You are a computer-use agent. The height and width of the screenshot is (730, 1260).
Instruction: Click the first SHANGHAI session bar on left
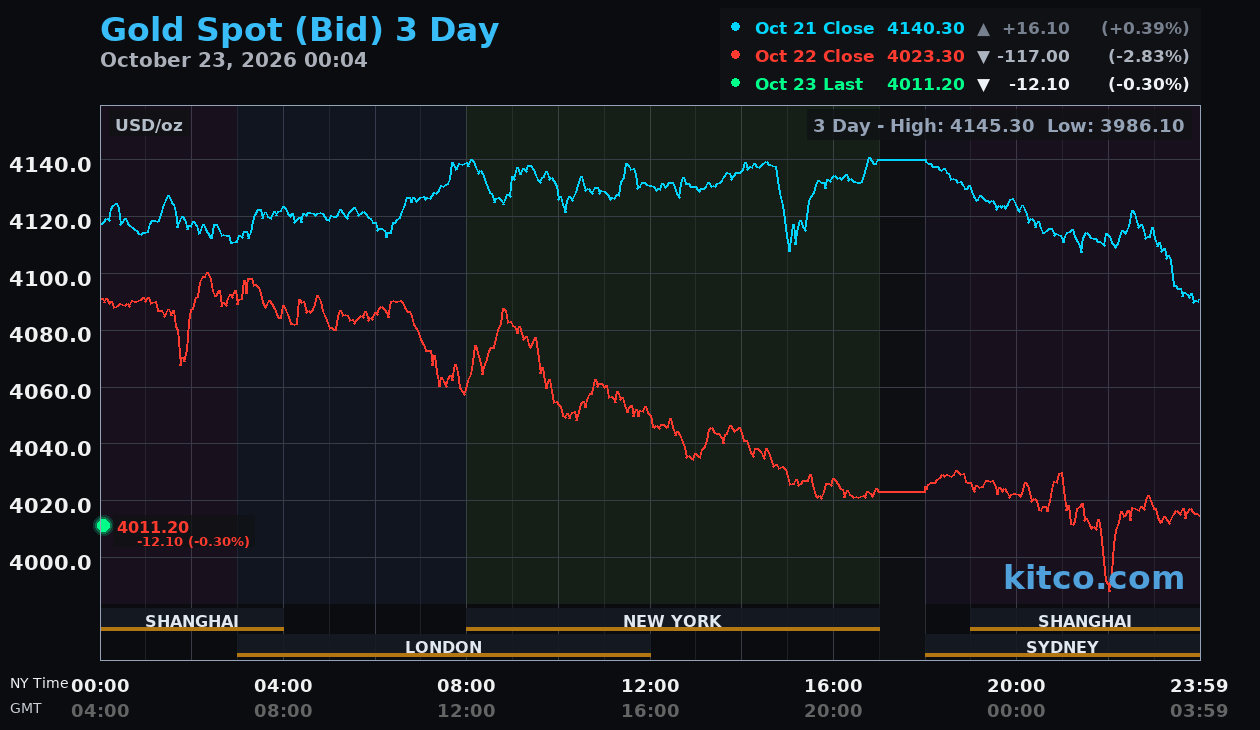pyautogui.click(x=192, y=620)
